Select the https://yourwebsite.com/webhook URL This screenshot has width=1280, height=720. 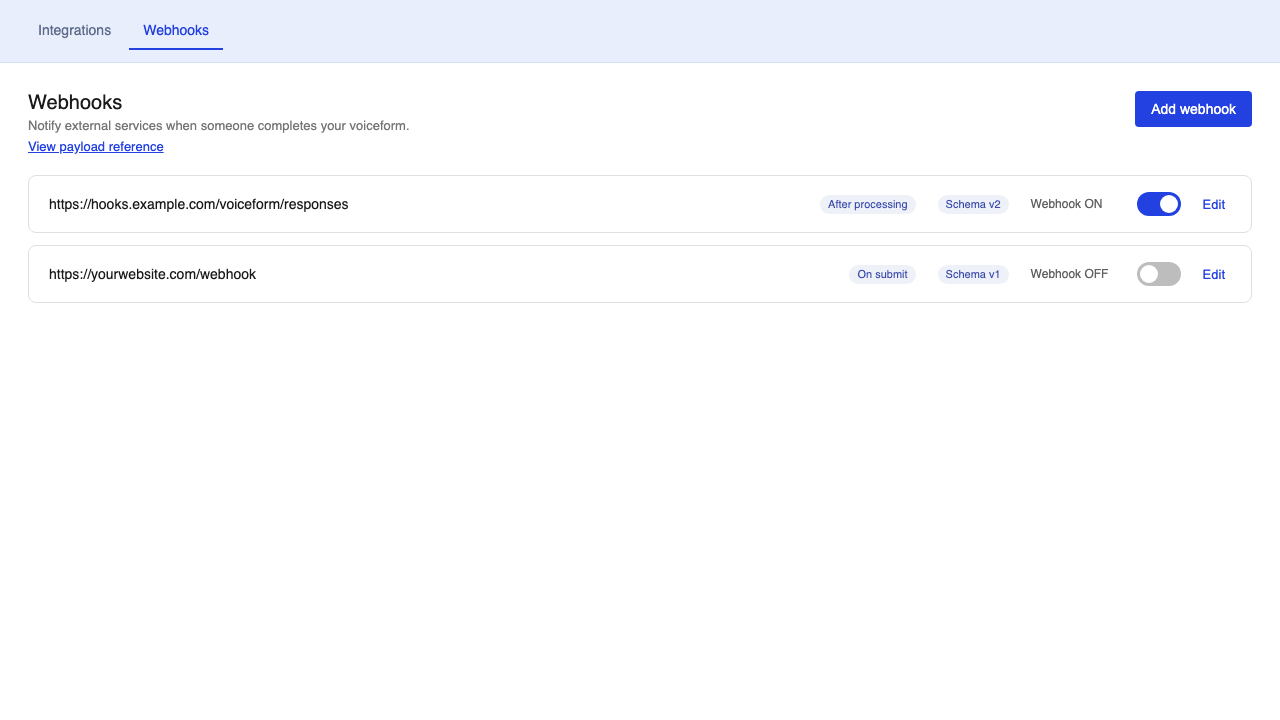pyautogui.click(x=152, y=274)
